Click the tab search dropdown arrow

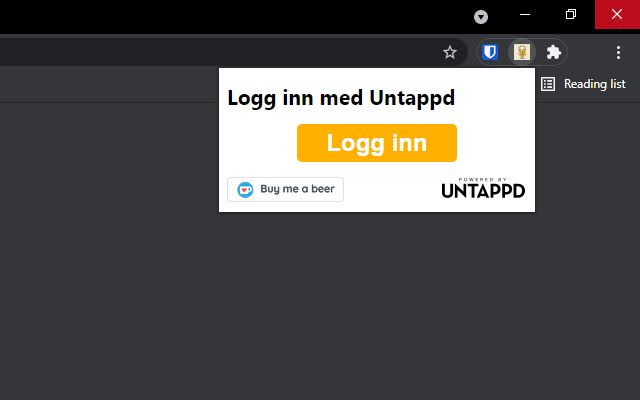(x=481, y=17)
